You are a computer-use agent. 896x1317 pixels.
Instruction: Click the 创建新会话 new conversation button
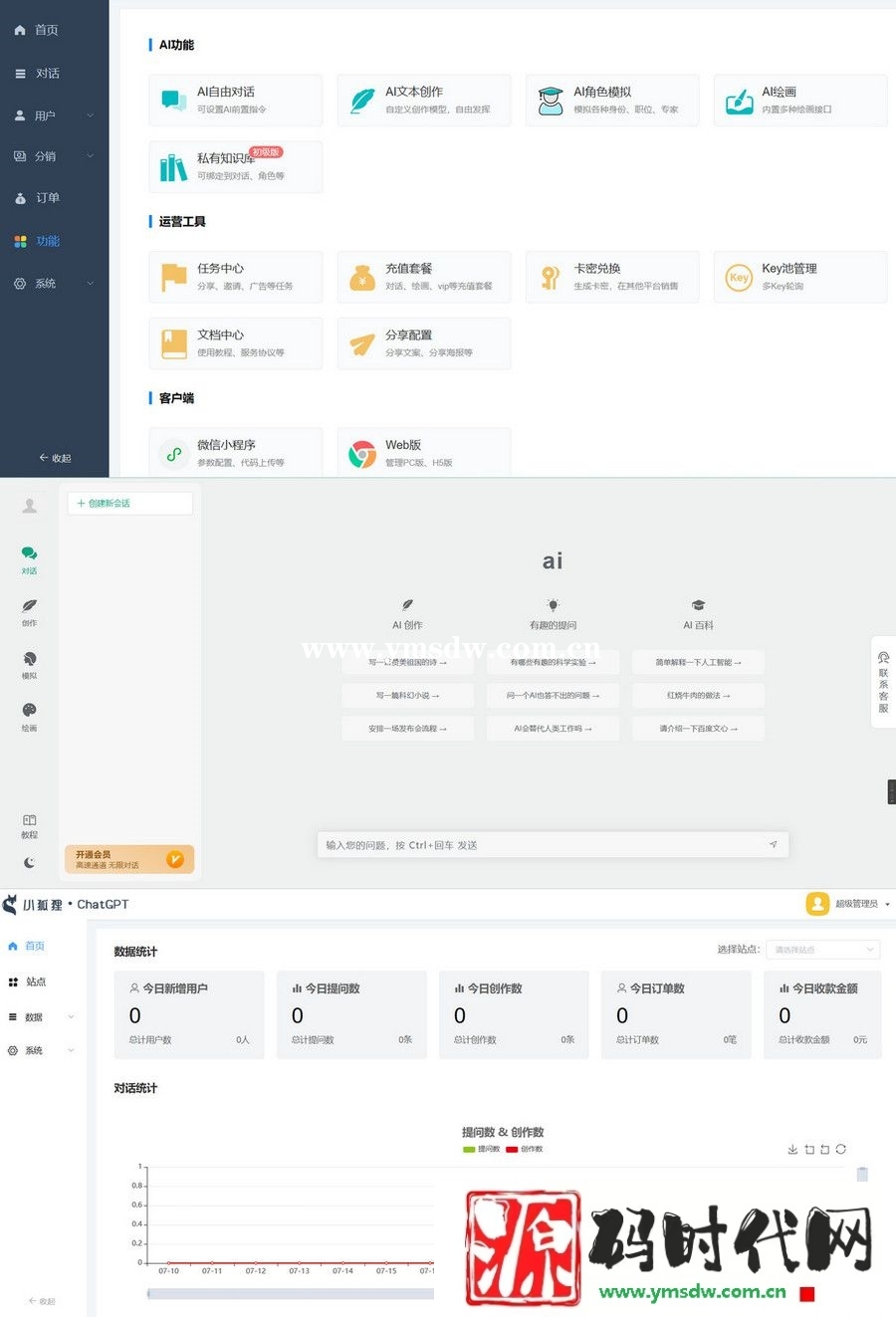click(129, 503)
